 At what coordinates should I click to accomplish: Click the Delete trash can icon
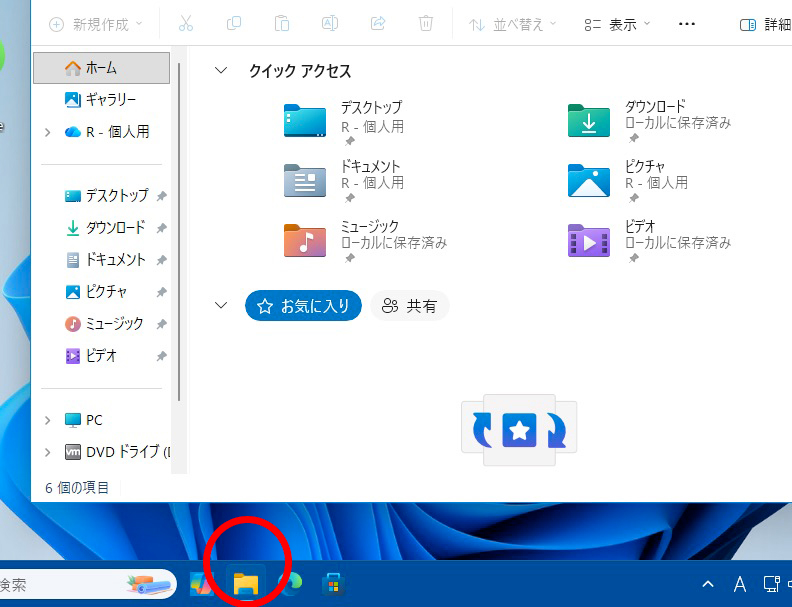click(x=426, y=24)
